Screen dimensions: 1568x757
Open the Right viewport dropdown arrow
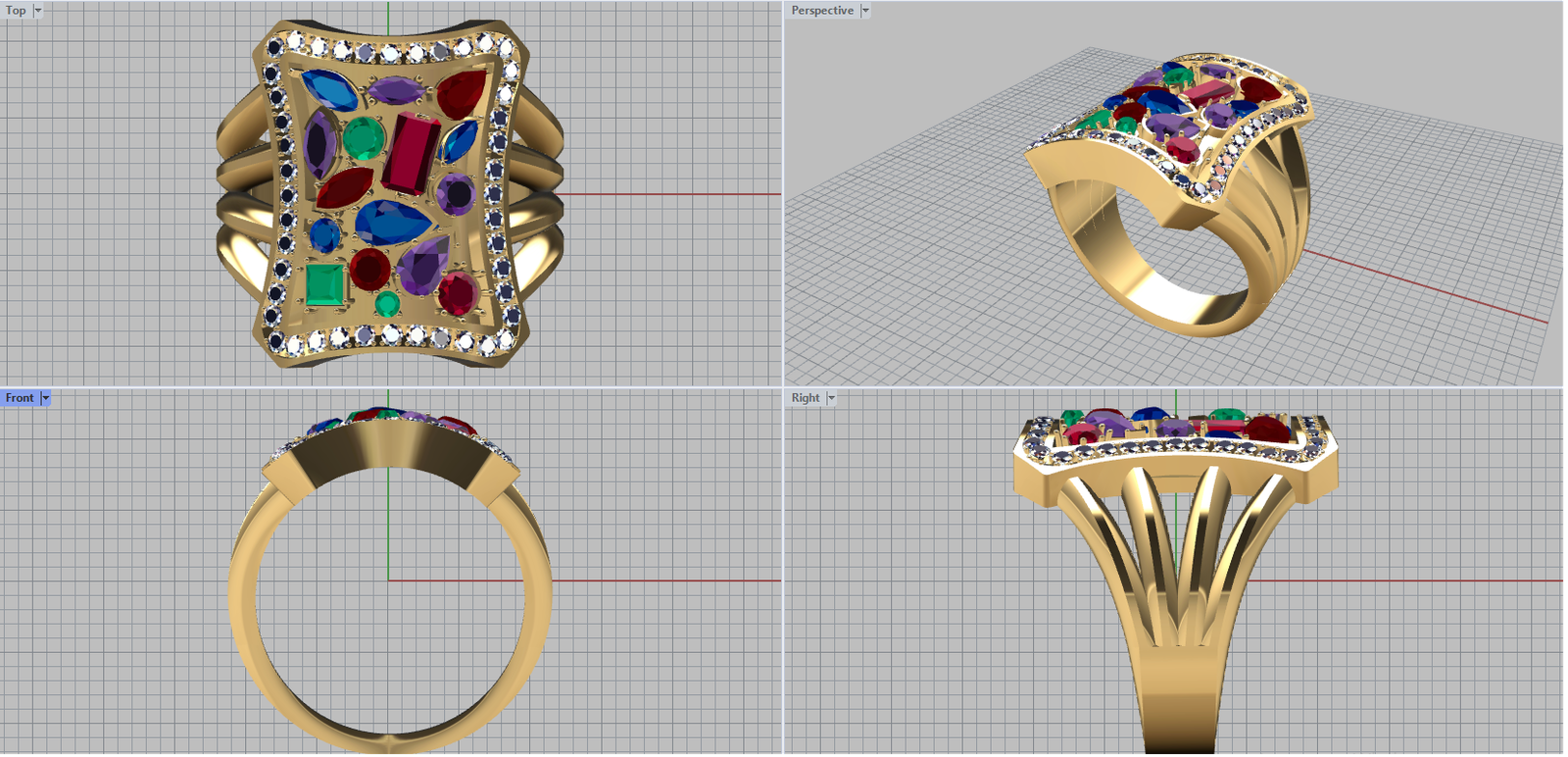(831, 398)
